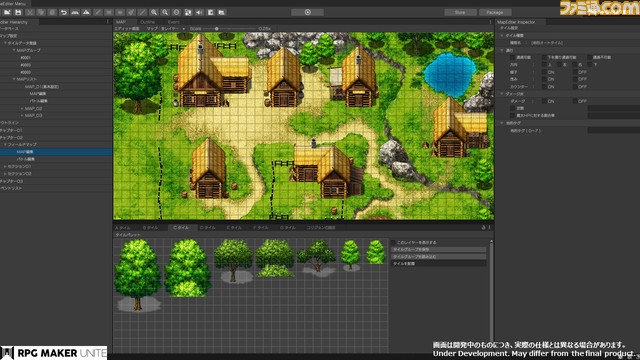Open the コリジョン設定 tab
The image size is (640, 360).
pyautogui.click(x=321, y=228)
